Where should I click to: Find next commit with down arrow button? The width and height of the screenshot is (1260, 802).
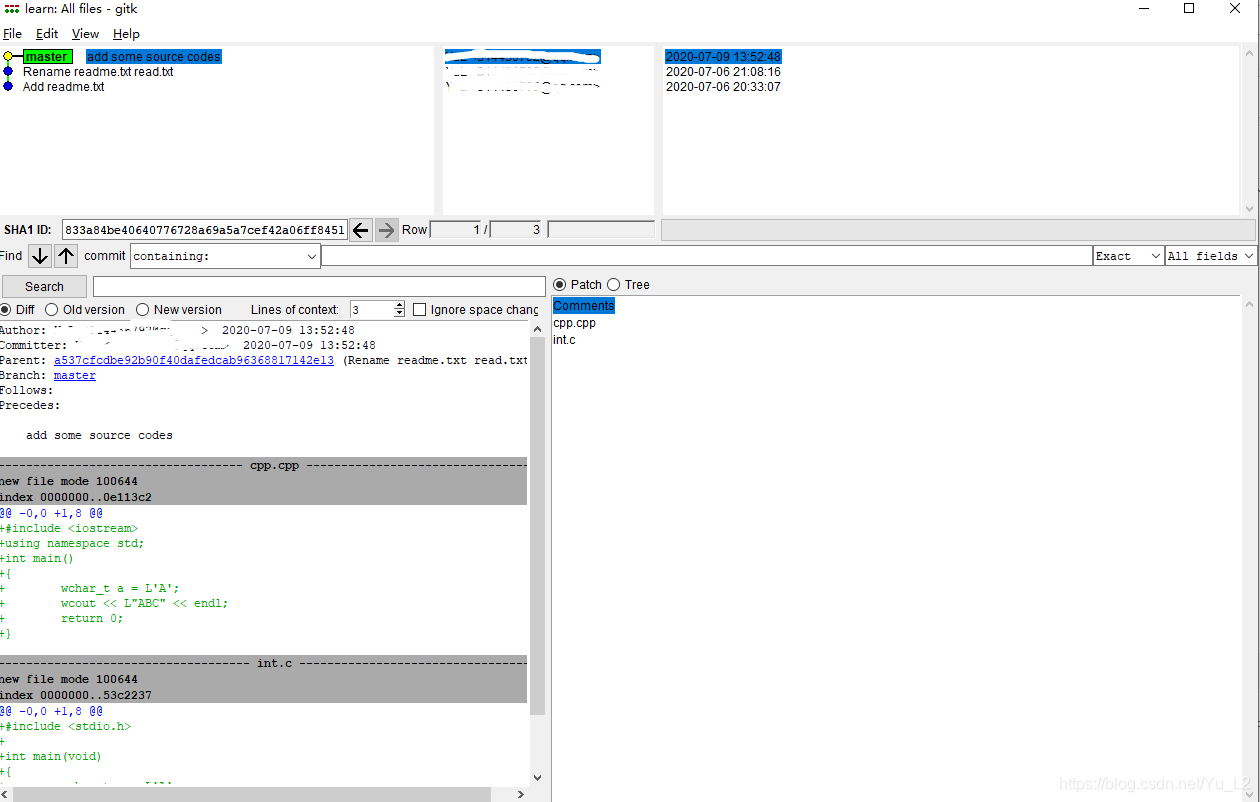[39, 256]
